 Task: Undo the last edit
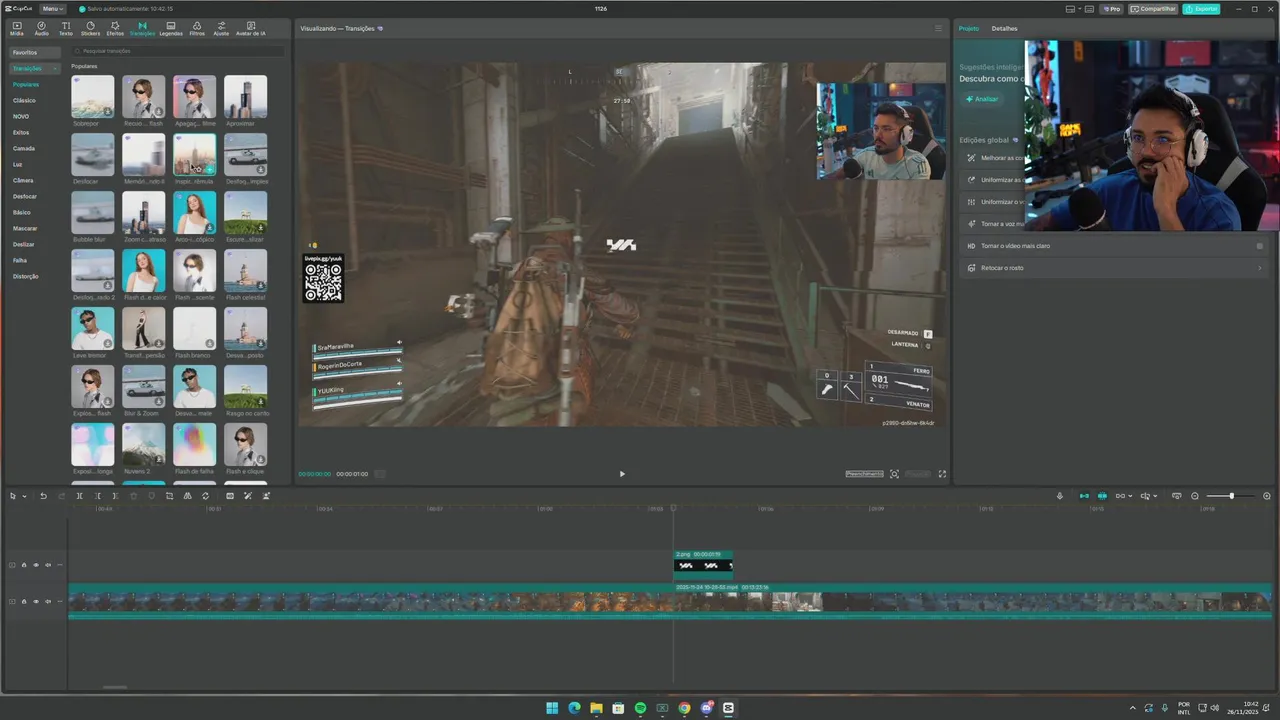point(43,496)
